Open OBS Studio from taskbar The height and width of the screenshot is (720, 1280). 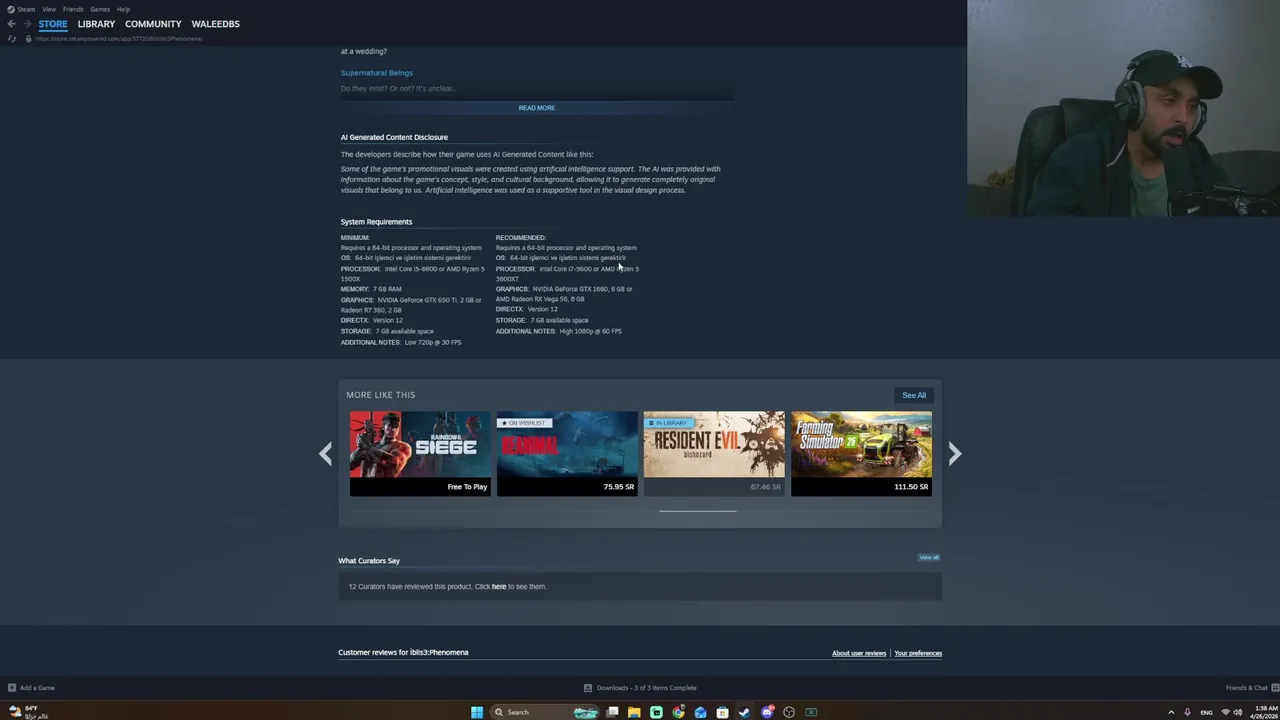coord(789,712)
